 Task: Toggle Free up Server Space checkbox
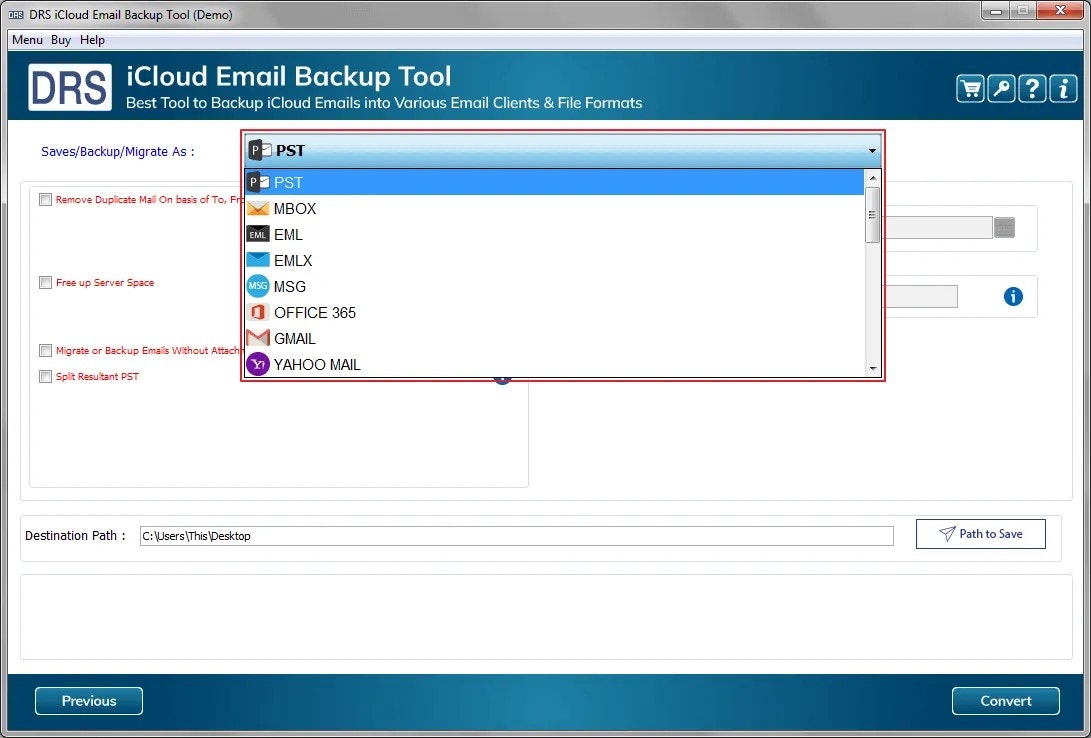[x=45, y=282]
